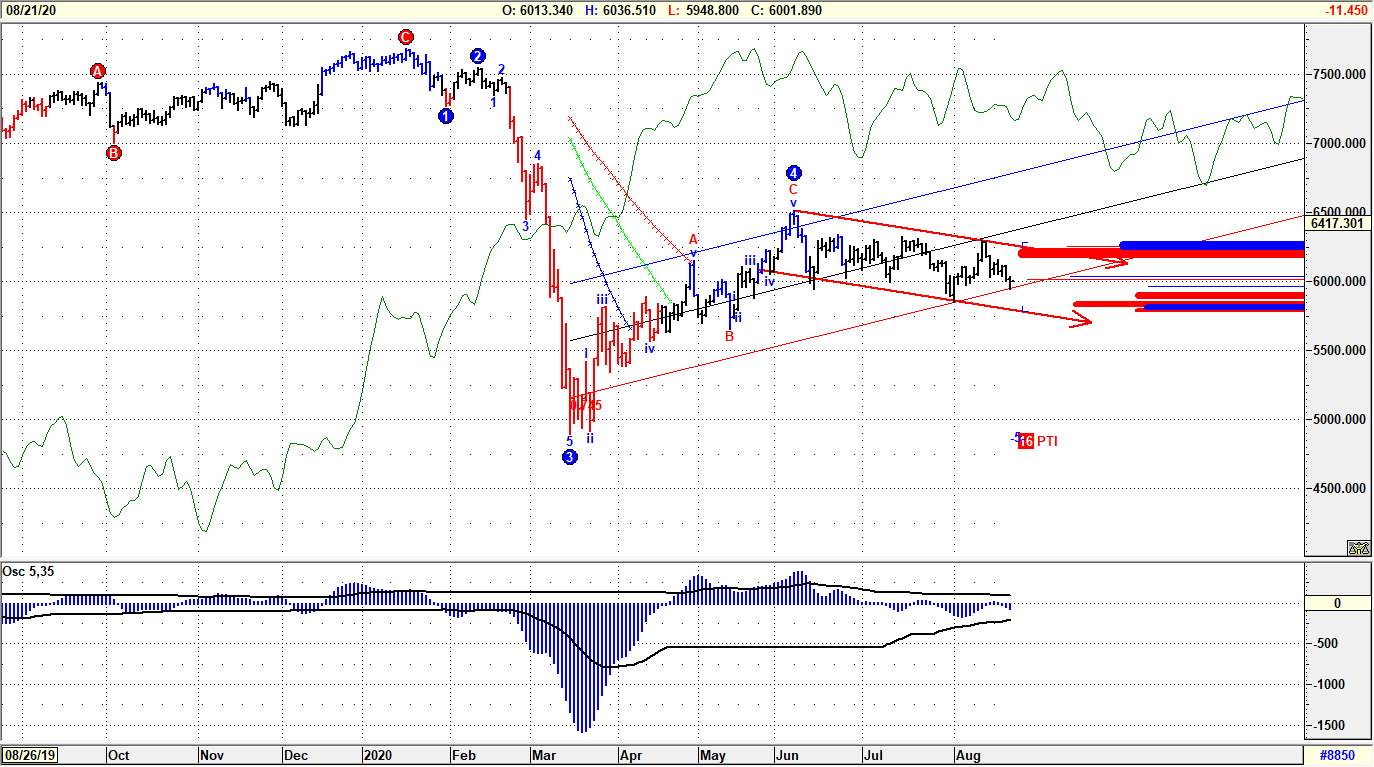The image size is (1374, 767).
Task: Select the circled red A wave marker
Action: [x=98, y=71]
